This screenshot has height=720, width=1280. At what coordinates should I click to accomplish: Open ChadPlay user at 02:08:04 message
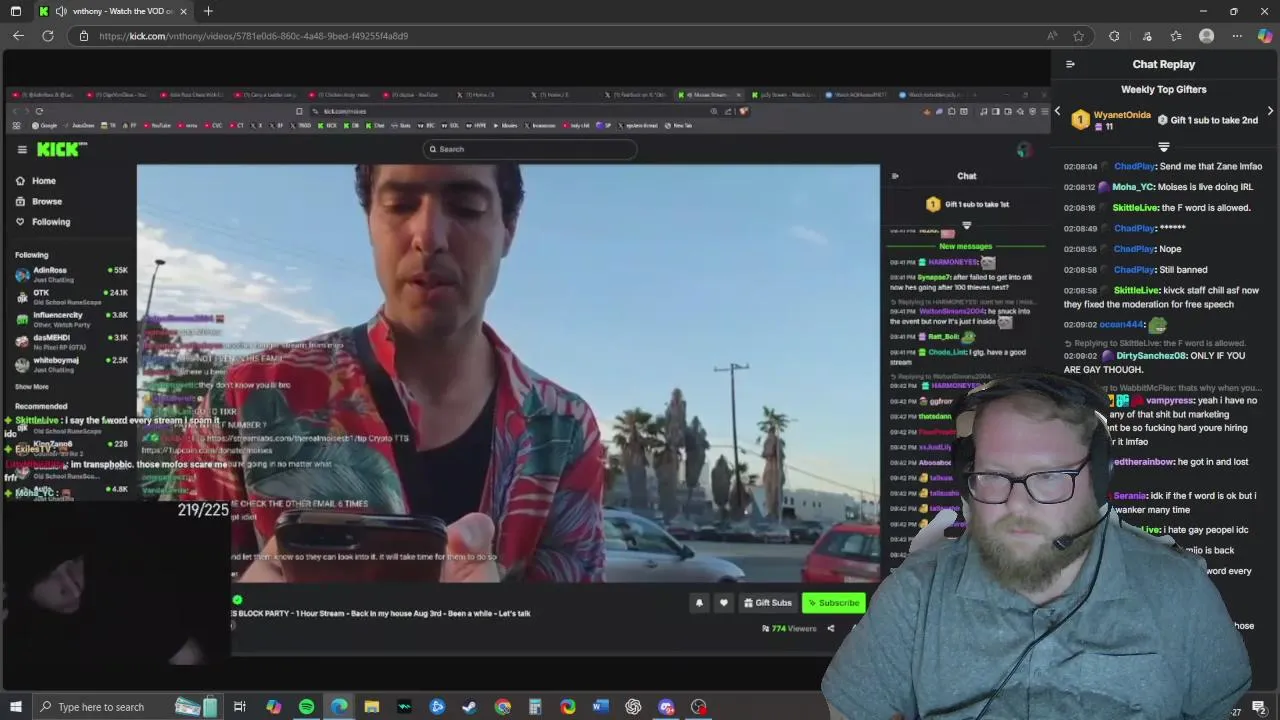point(1134,166)
